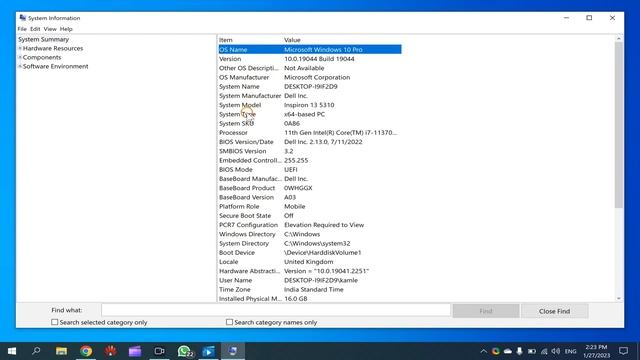Open the purple clapperboard app on taskbar
Viewport: 640px width, 360px height.
point(135,351)
